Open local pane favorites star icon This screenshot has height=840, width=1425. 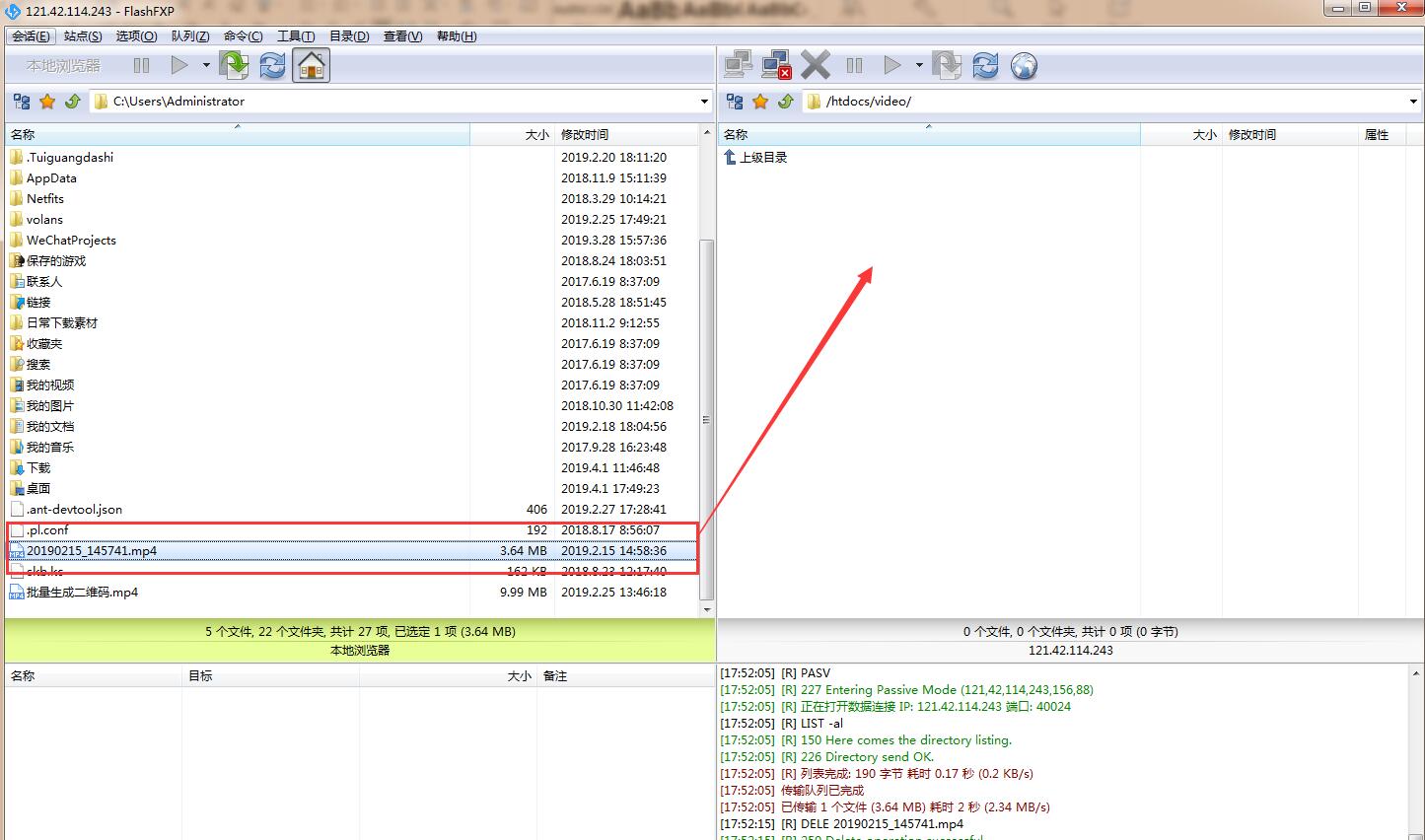(47, 102)
